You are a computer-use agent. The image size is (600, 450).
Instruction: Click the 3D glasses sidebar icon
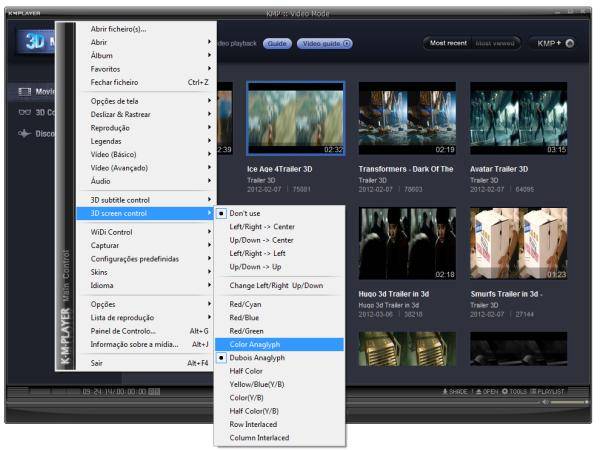click(25, 112)
